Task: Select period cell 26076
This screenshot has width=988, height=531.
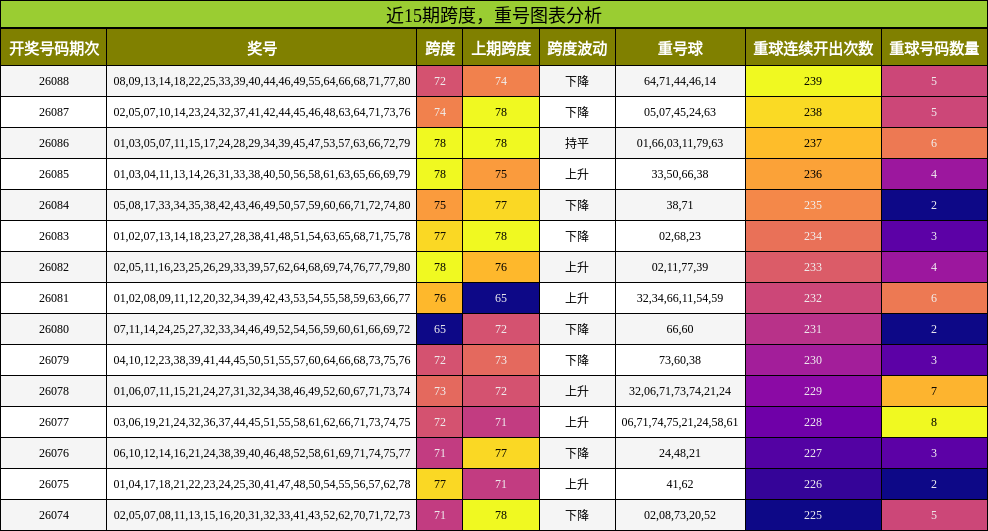Action: click(x=54, y=453)
